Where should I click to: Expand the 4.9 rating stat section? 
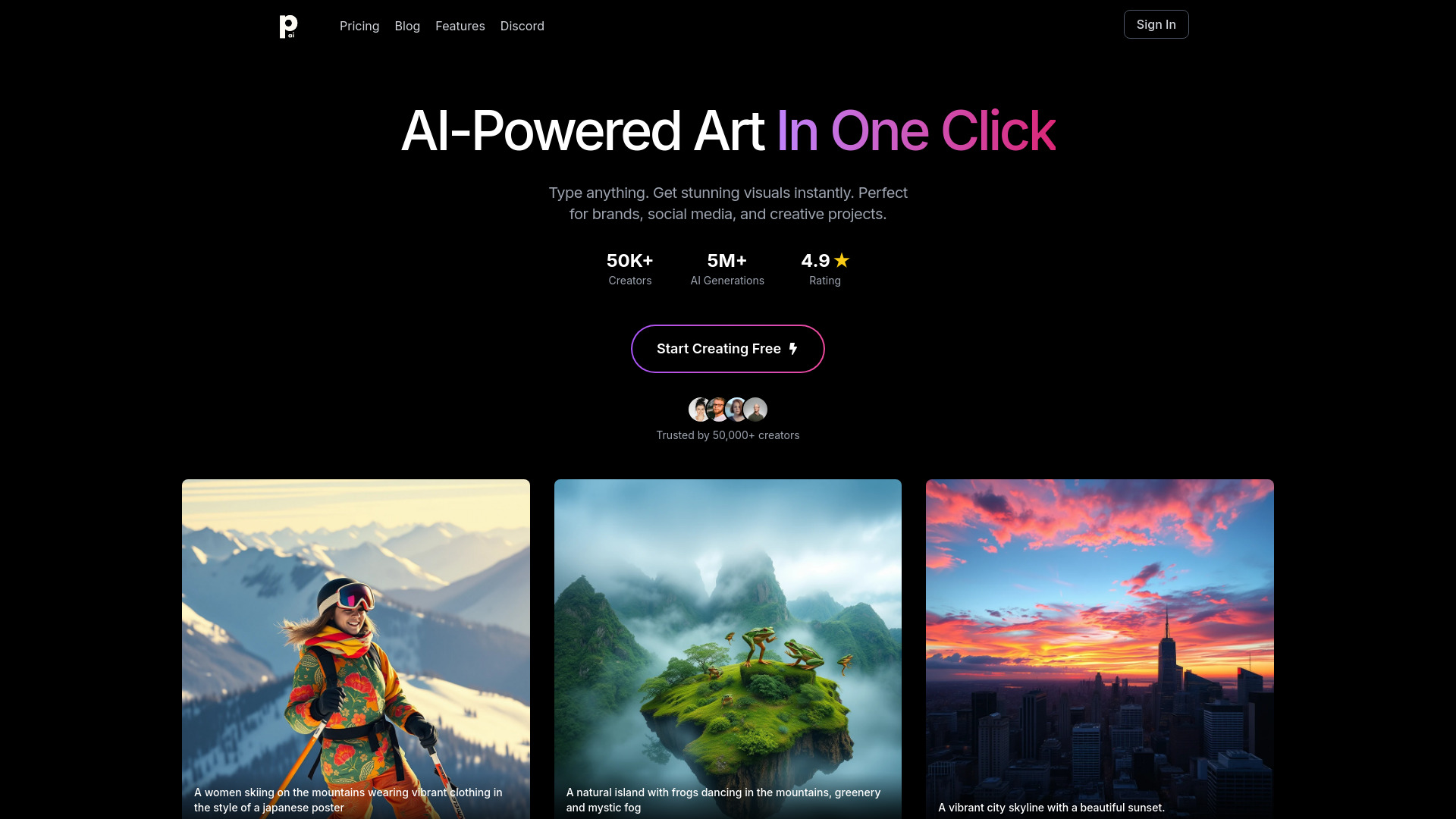click(x=825, y=267)
